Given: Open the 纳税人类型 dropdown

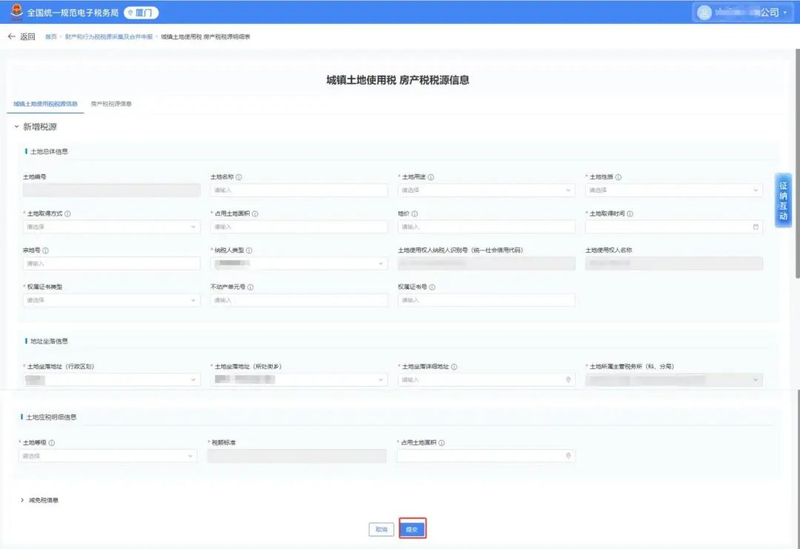Looking at the screenshot, I should pyautogui.click(x=299, y=264).
